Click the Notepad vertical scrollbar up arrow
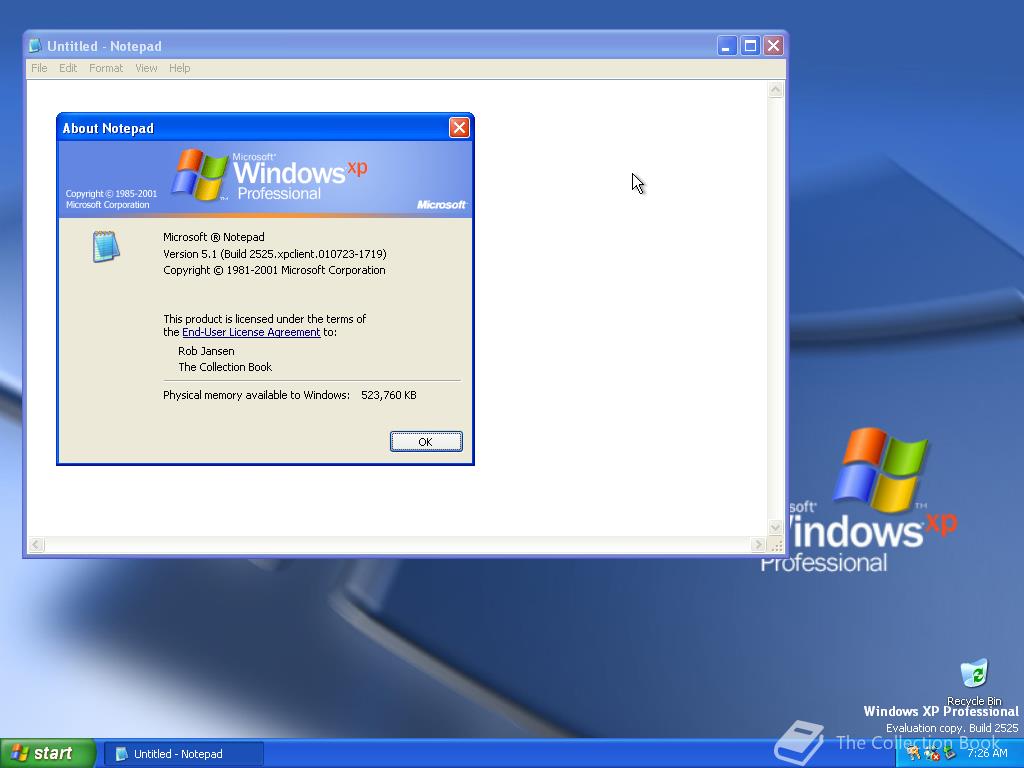1024x768 pixels. click(x=775, y=90)
